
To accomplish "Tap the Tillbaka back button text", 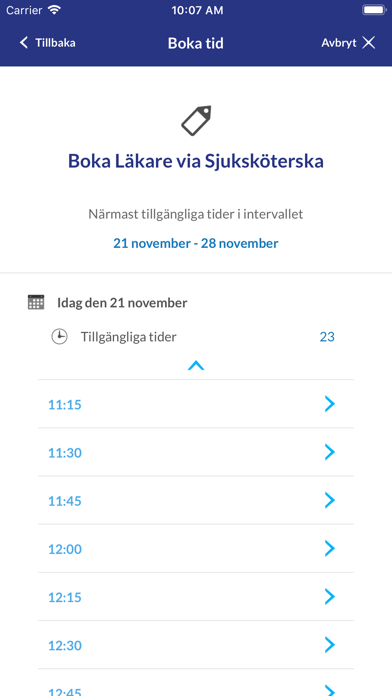I will click(55, 43).
